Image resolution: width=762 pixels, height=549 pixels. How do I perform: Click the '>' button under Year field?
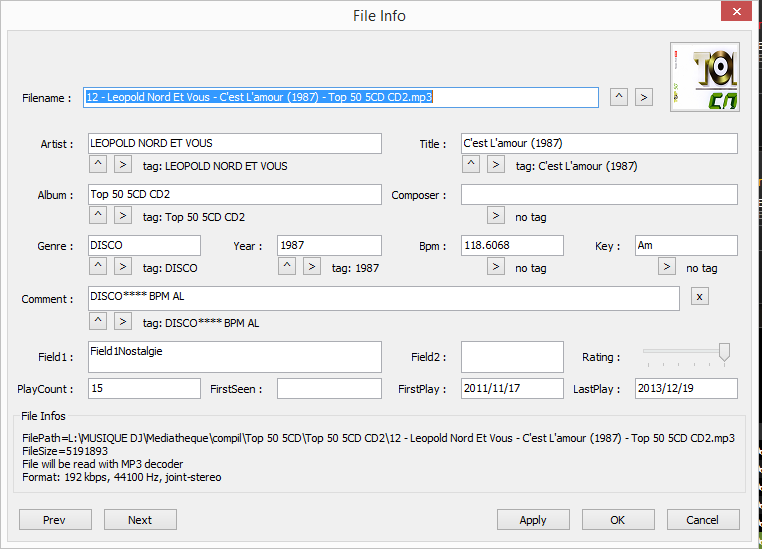(x=312, y=267)
